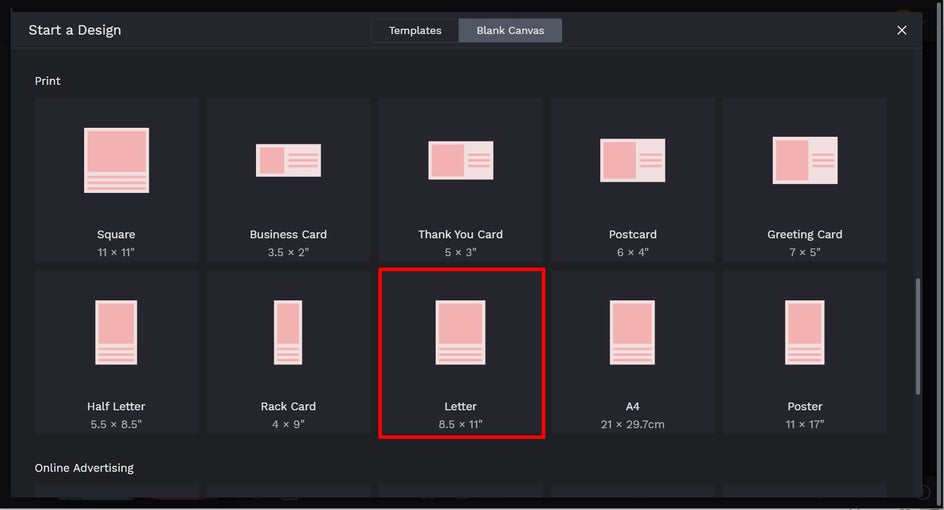Click the "A4" label text
Screen dimensions: 944x510
[x=633, y=406]
